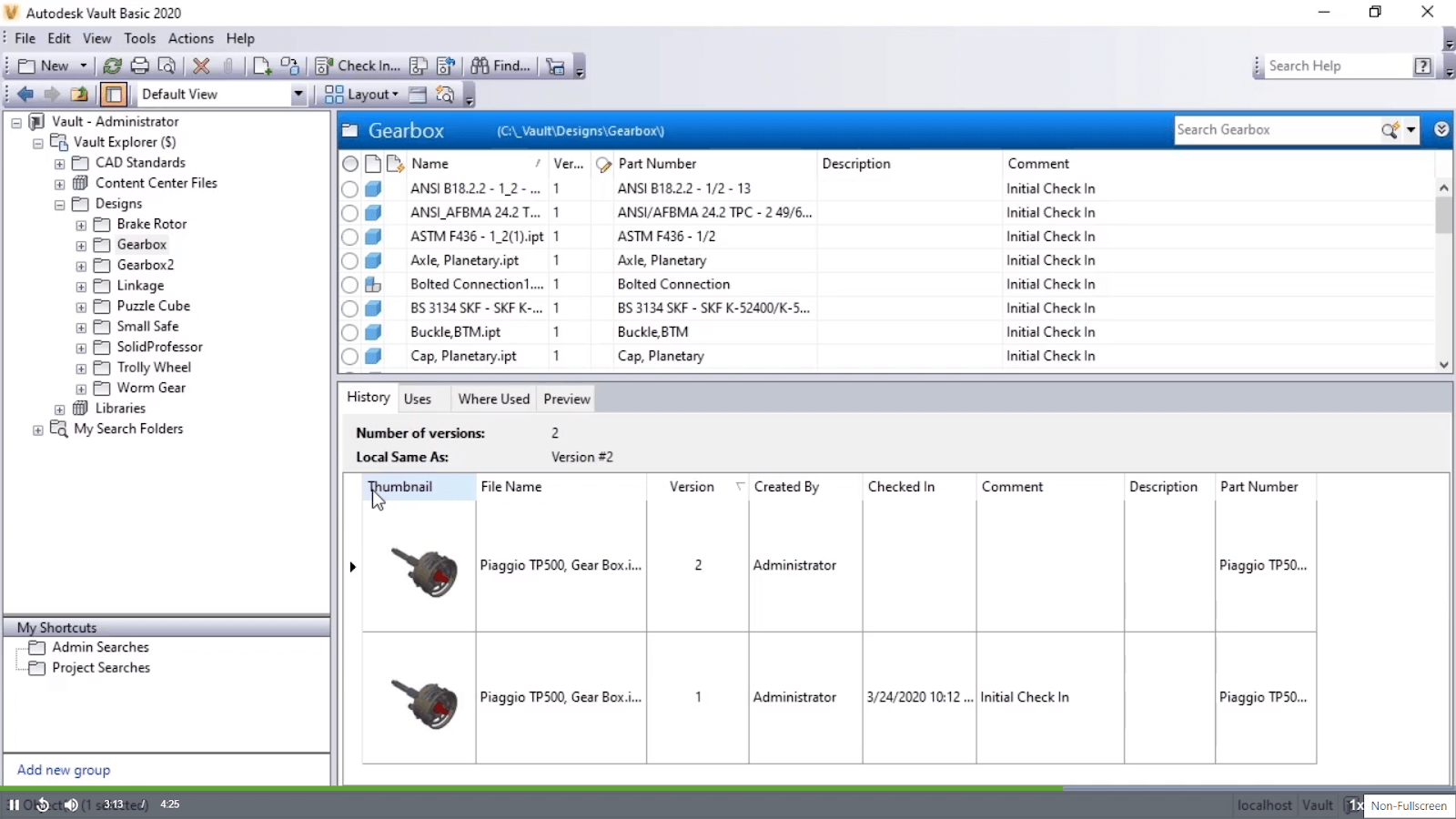Select the Print Preview magnifier icon
Image resolution: width=1456 pixels, height=819 pixels.
(167, 66)
